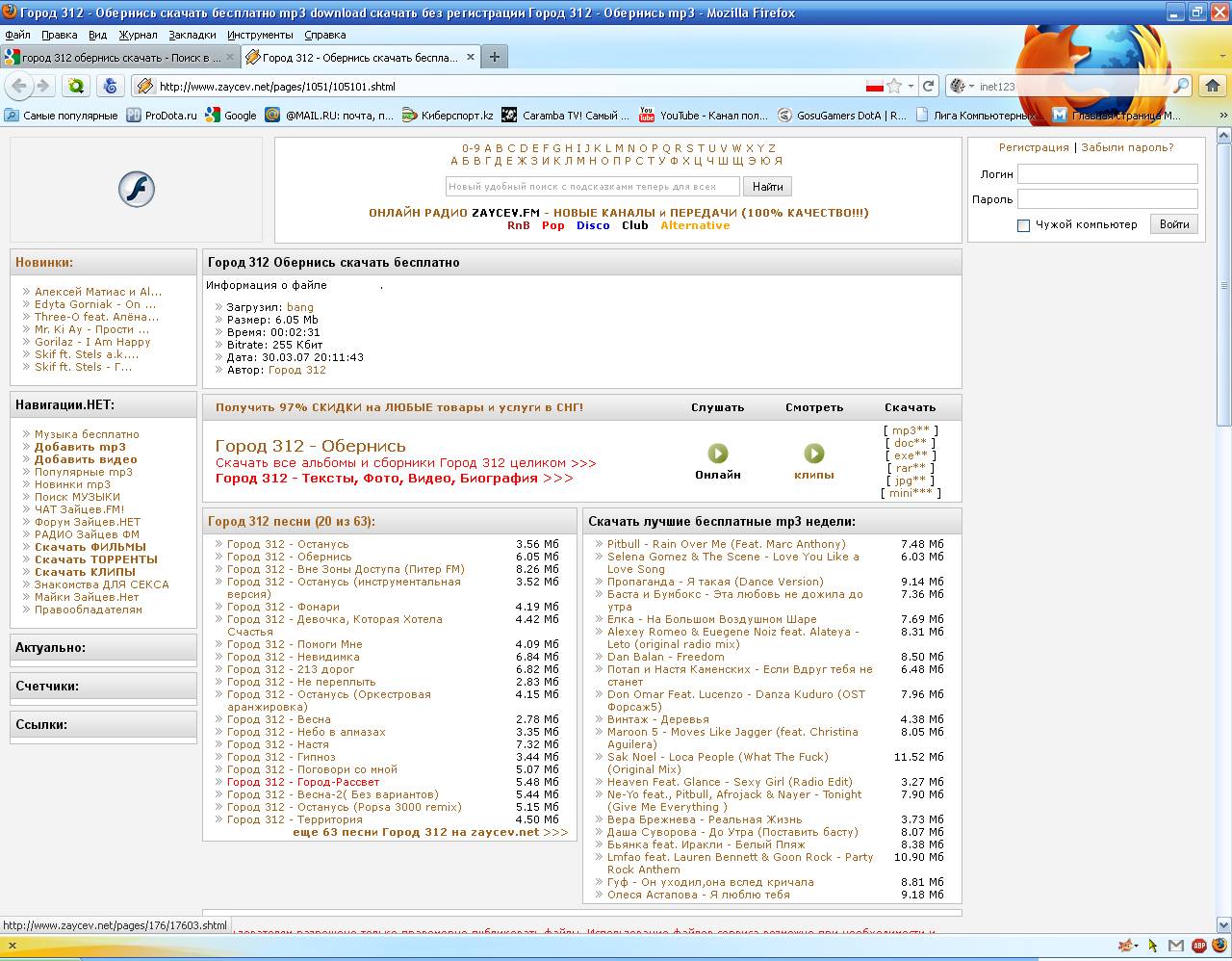Viewport: 1232px width, 961px height.
Task: Open the bookmark star dropdown arrow
Action: point(910,86)
